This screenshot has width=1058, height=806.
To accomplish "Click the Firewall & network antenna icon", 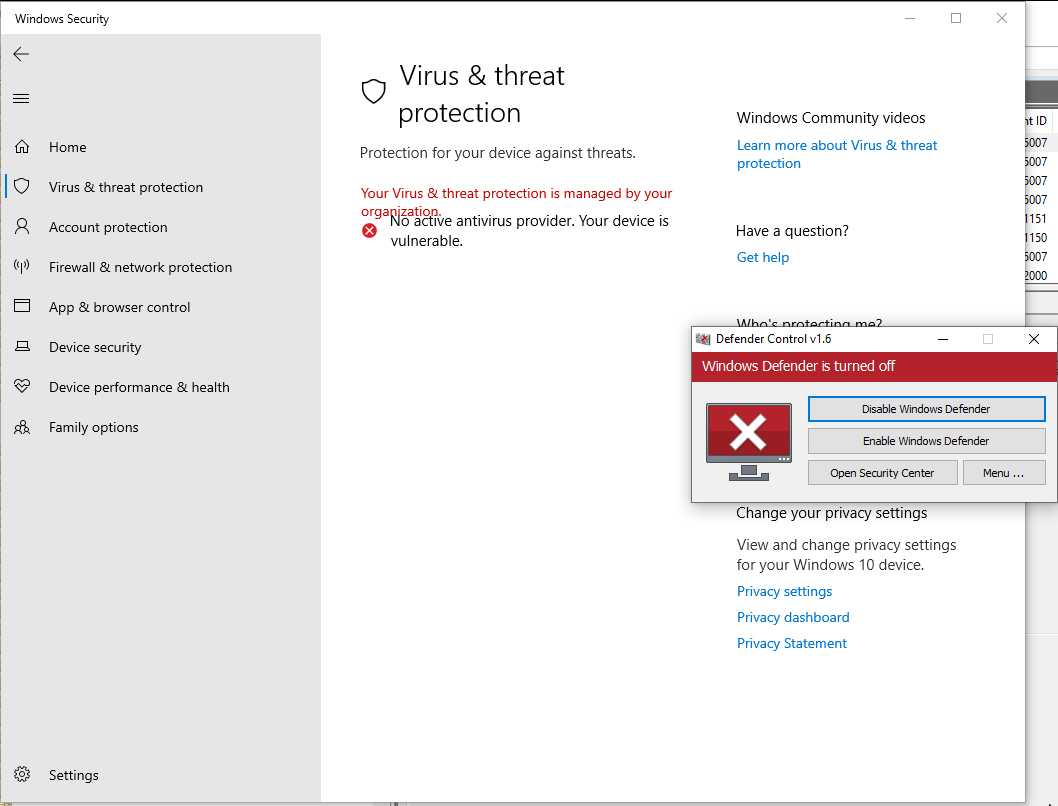I will click(x=22, y=266).
